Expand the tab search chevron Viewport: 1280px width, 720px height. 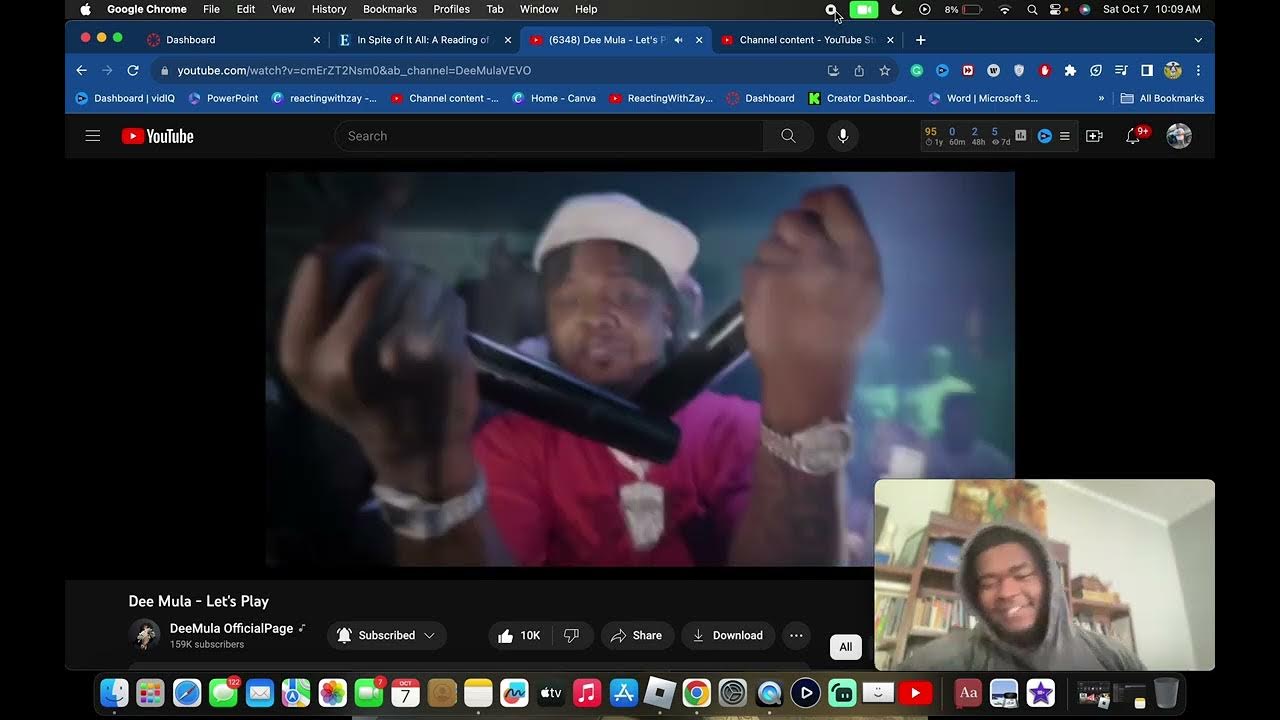pos(1198,40)
